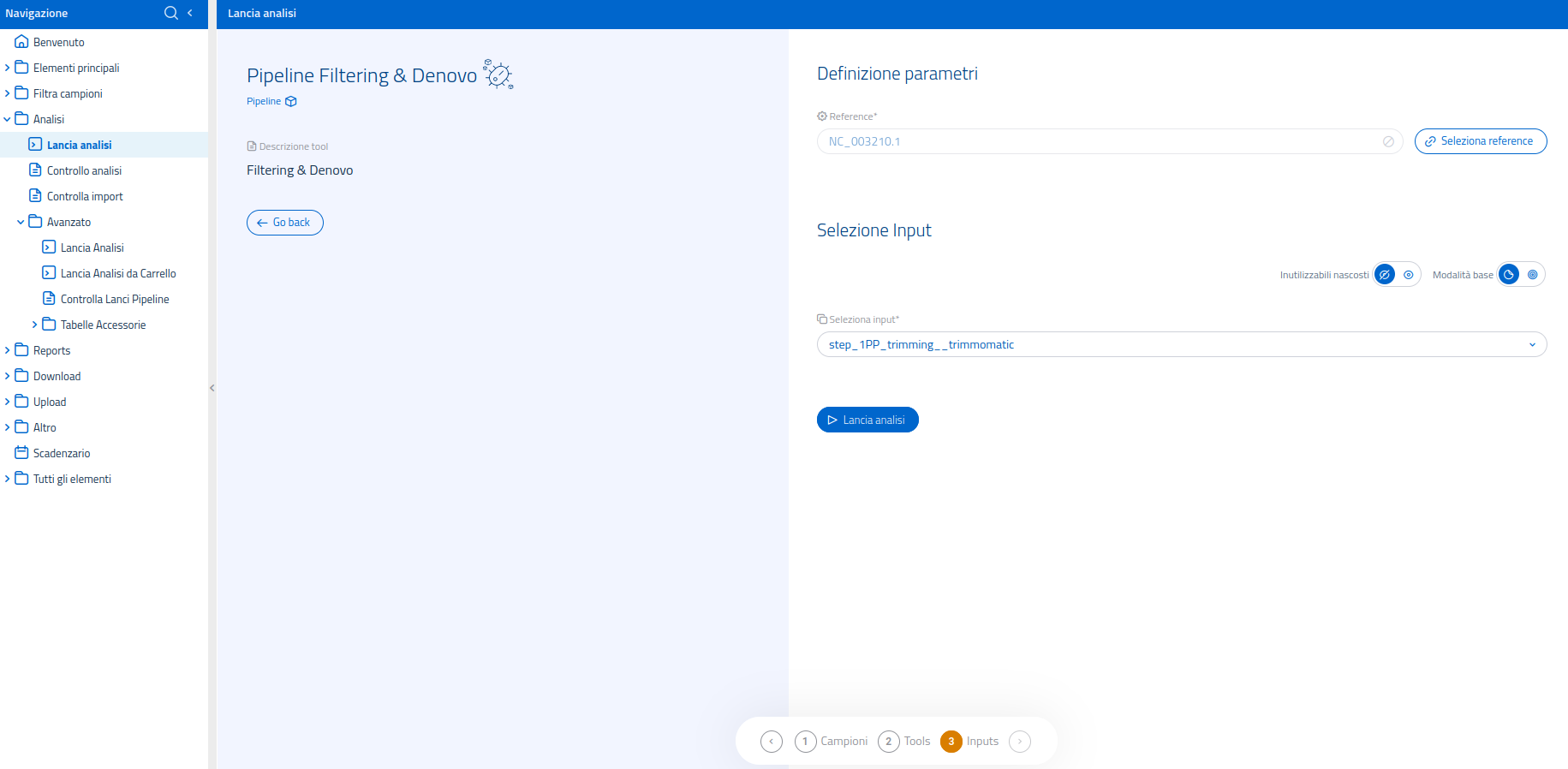Click the Controlla import document icon
The width and height of the screenshot is (1568, 769).
[x=35, y=196]
